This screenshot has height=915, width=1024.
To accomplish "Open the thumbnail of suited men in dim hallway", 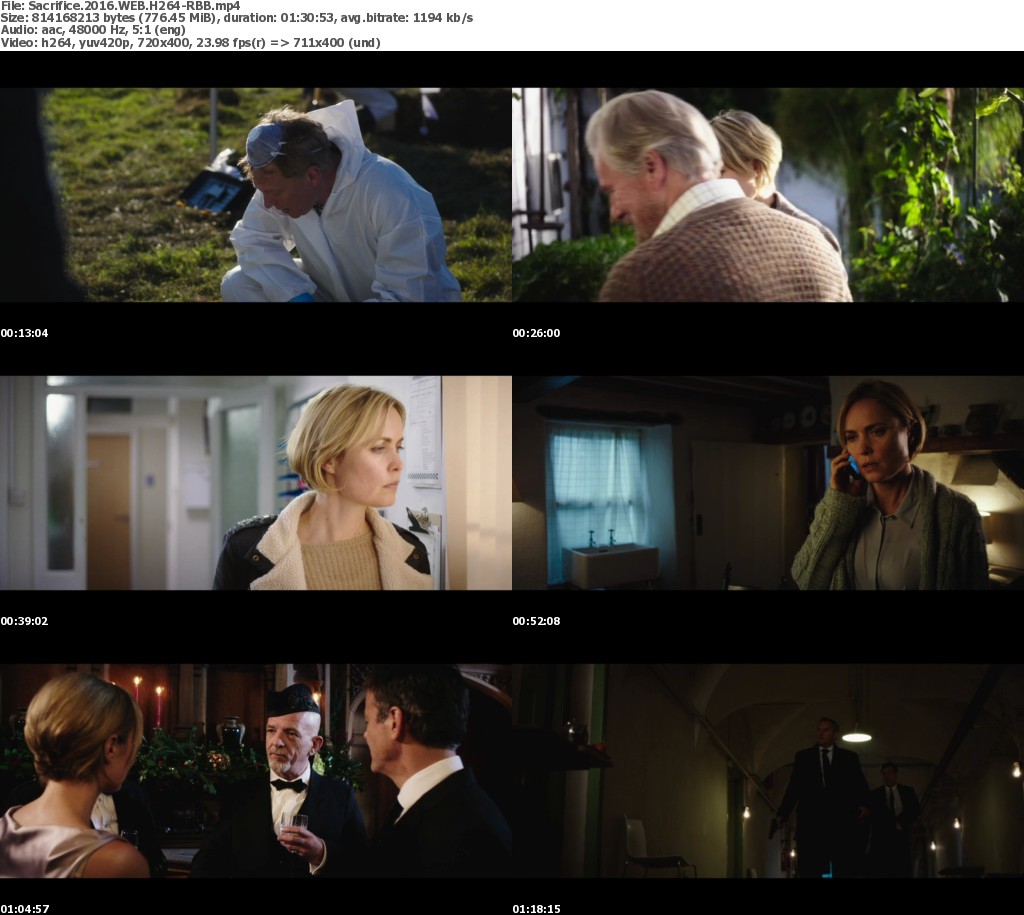I will [x=768, y=771].
